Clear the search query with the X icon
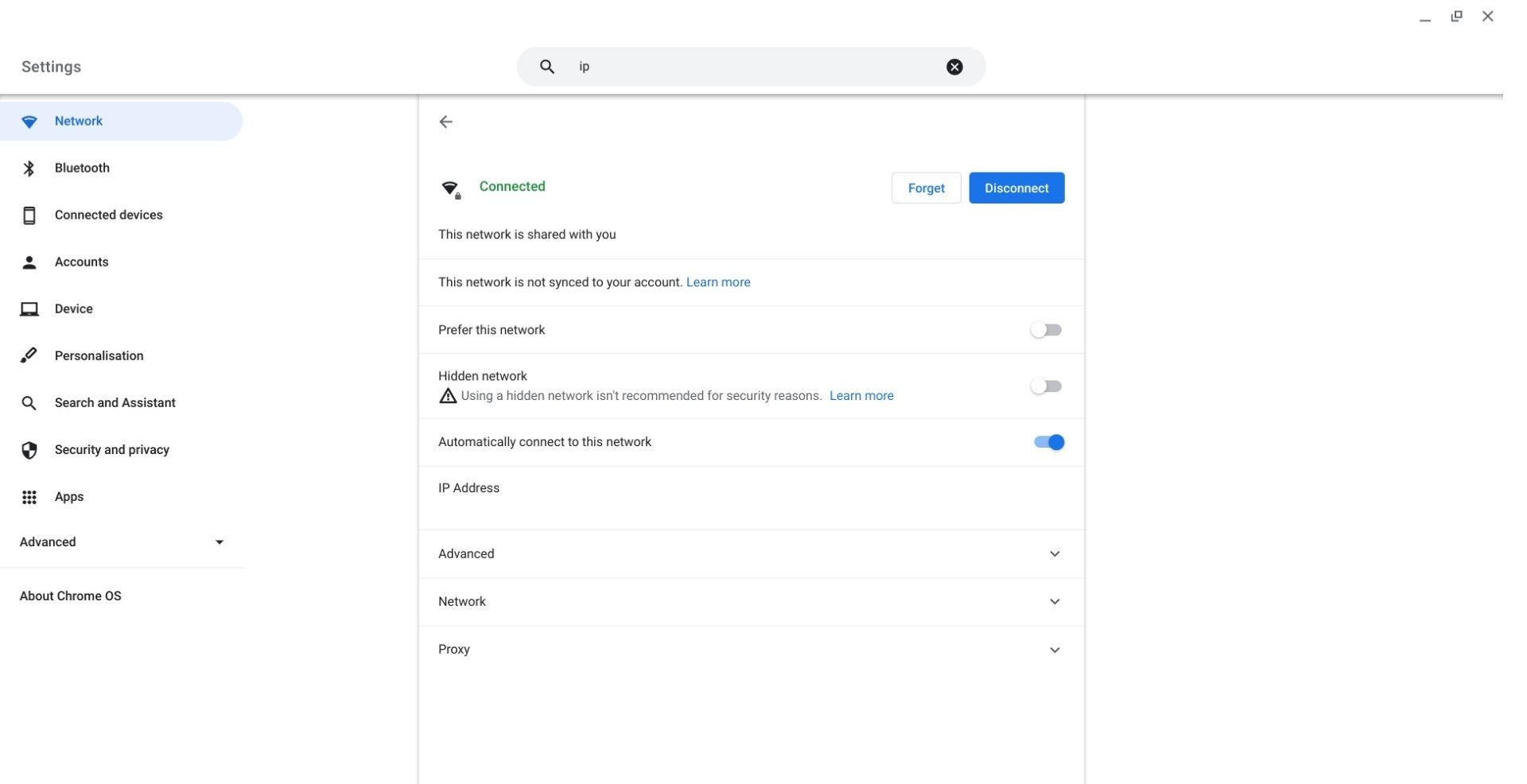The image size is (1527, 784). click(x=954, y=66)
